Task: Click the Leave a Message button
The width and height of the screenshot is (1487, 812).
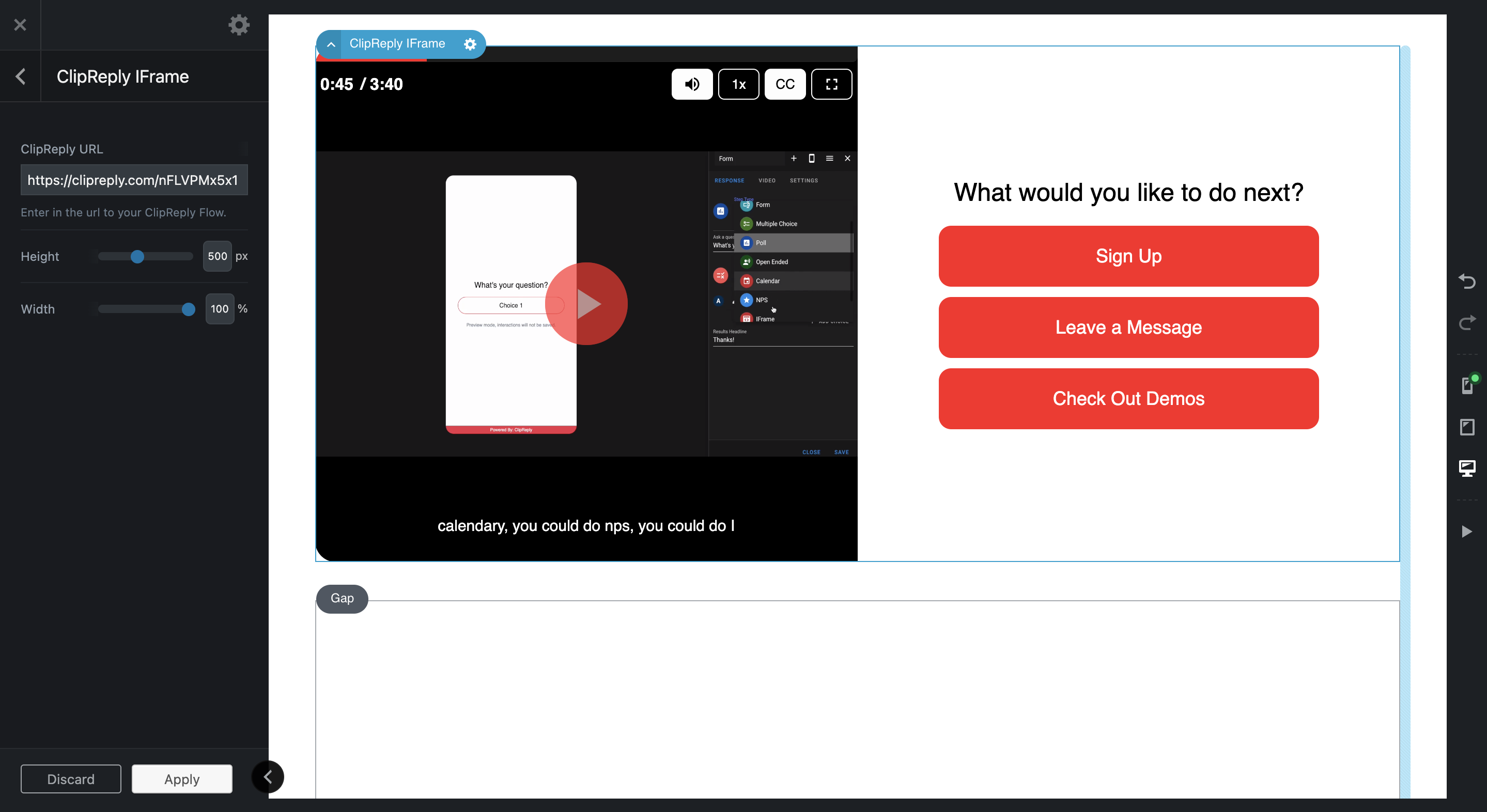Action: point(1128,327)
